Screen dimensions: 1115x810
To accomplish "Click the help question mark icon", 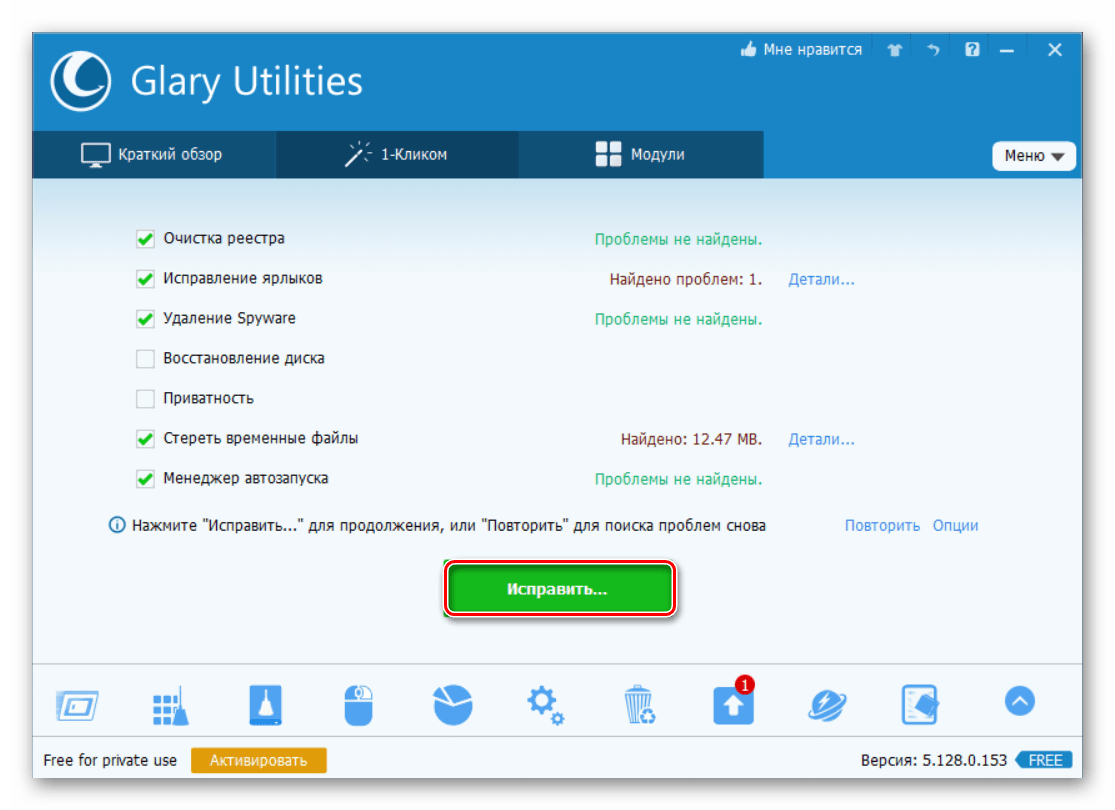I will pyautogui.click(x=971, y=48).
